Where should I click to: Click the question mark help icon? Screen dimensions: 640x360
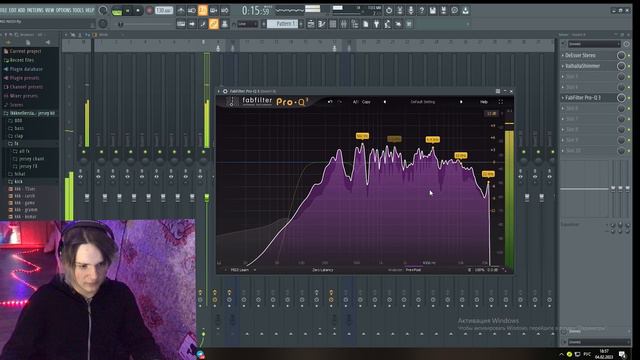[422, 11]
